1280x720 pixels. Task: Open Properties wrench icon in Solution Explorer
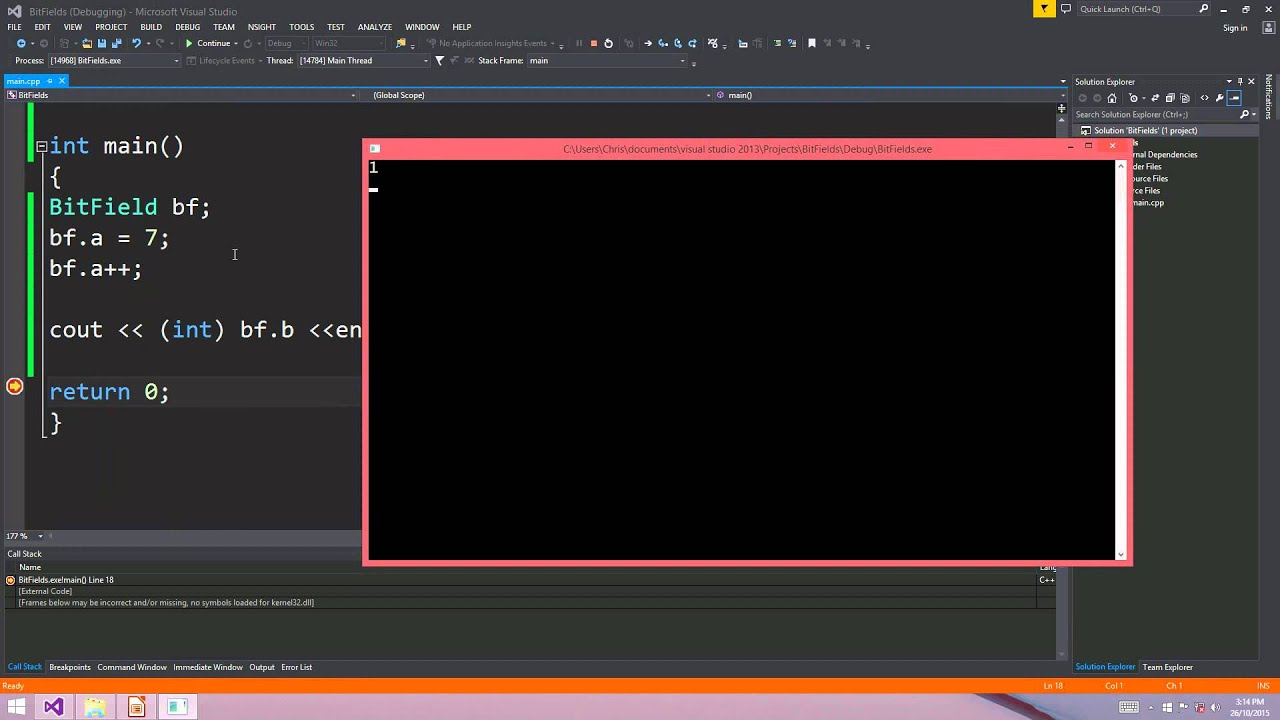(1219, 98)
